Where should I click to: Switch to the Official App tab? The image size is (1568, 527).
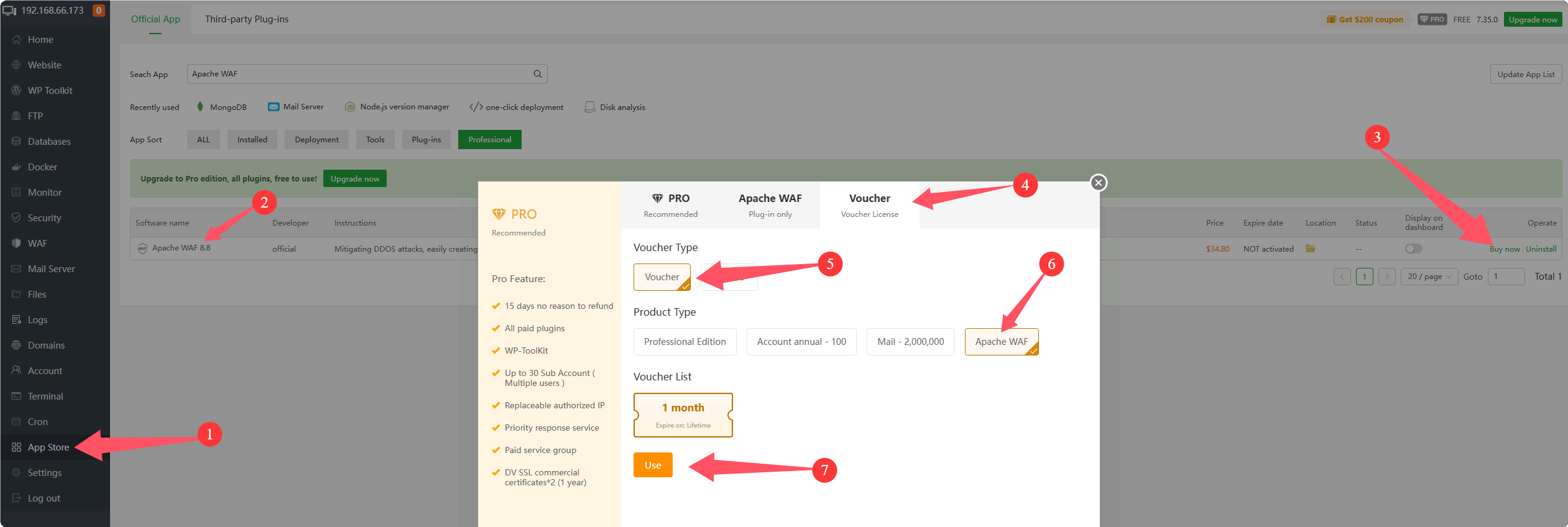pos(155,19)
